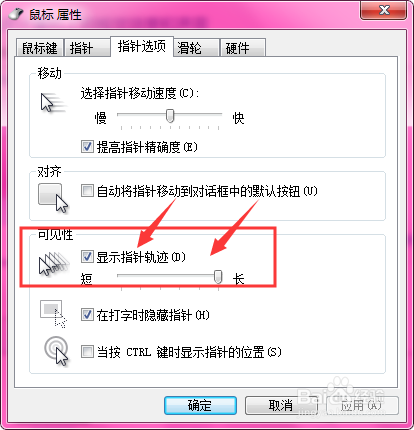
Task: Click the 取消 button
Action: coord(281,405)
